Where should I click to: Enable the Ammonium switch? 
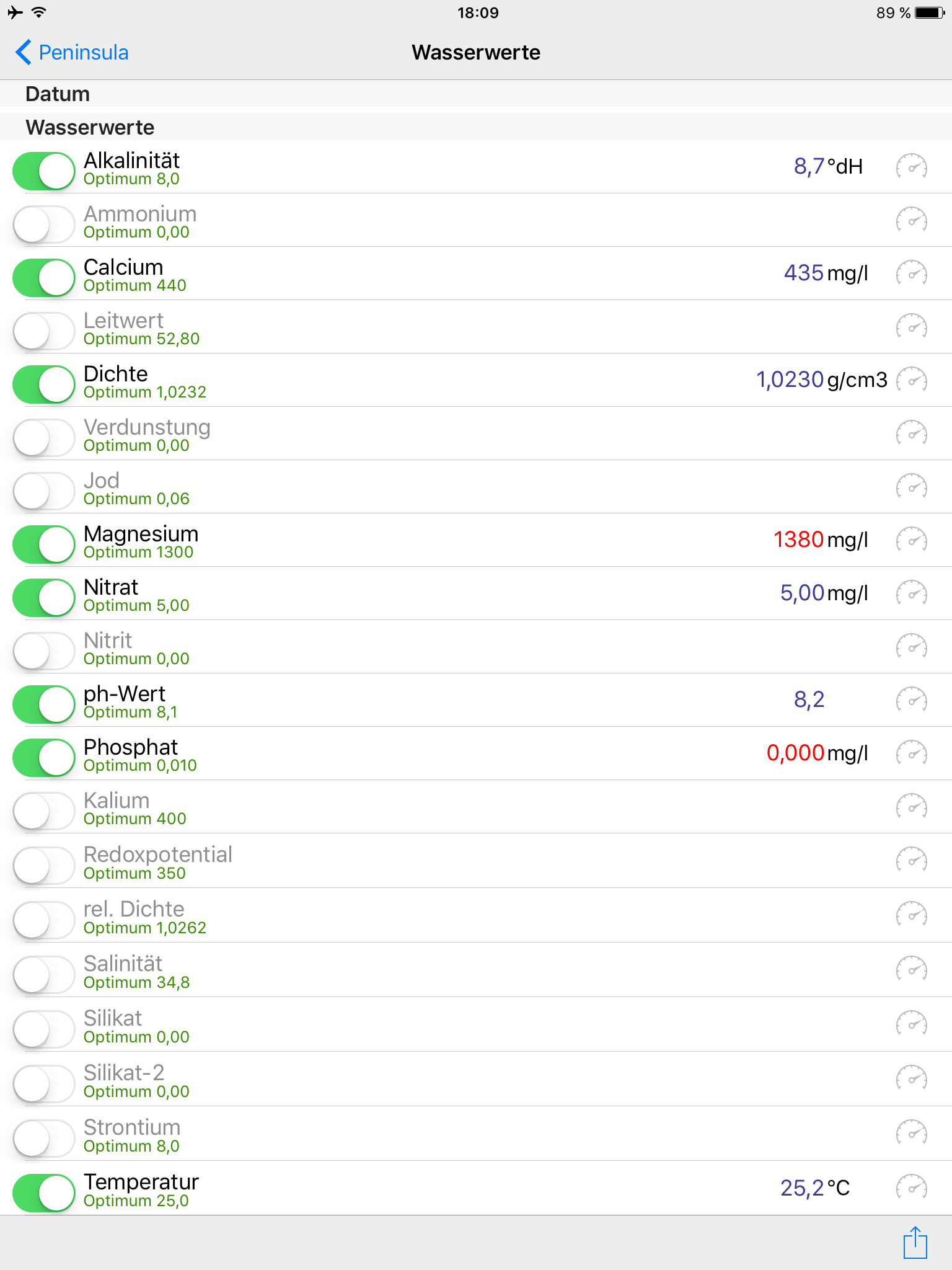click(44, 224)
